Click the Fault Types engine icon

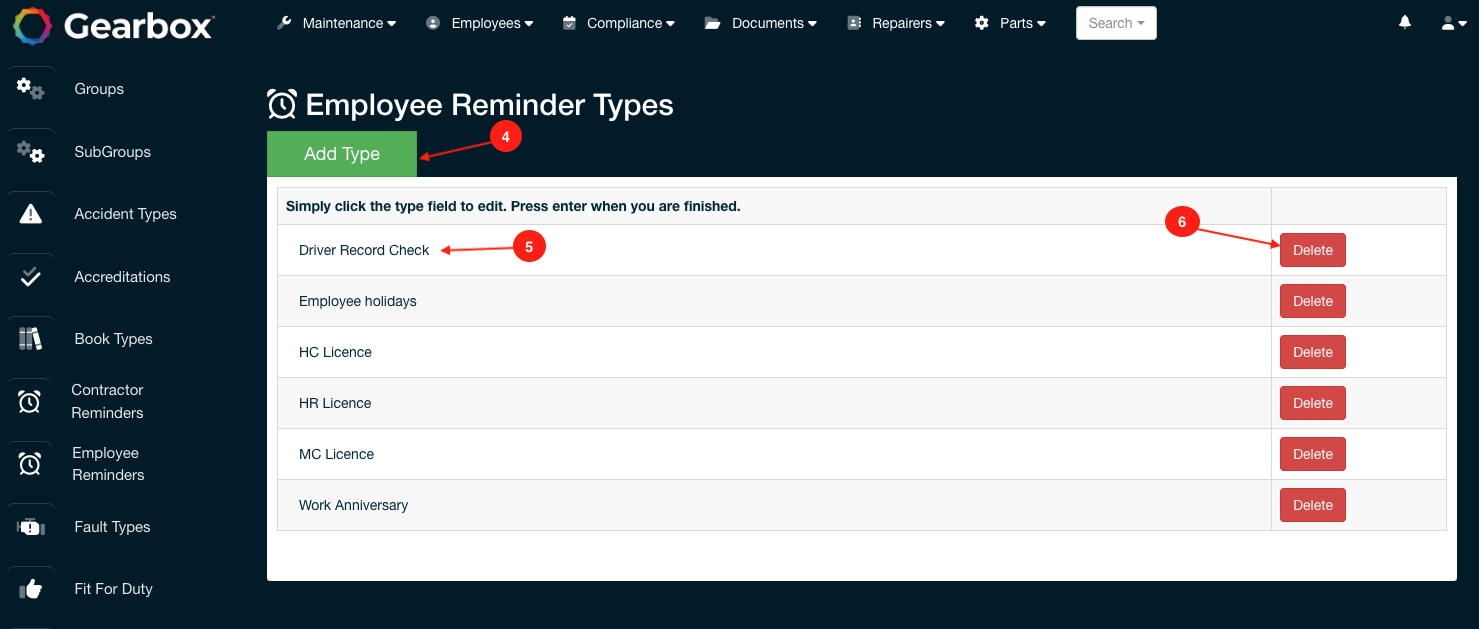tap(30, 527)
